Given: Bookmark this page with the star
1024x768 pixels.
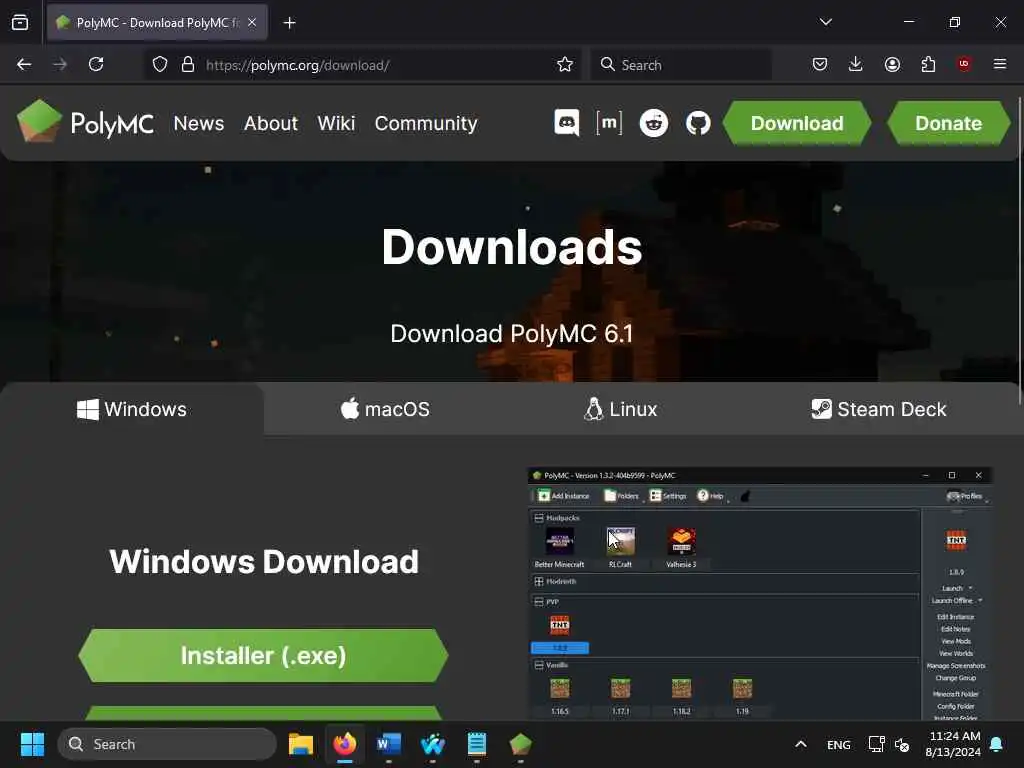Looking at the screenshot, I should point(565,65).
